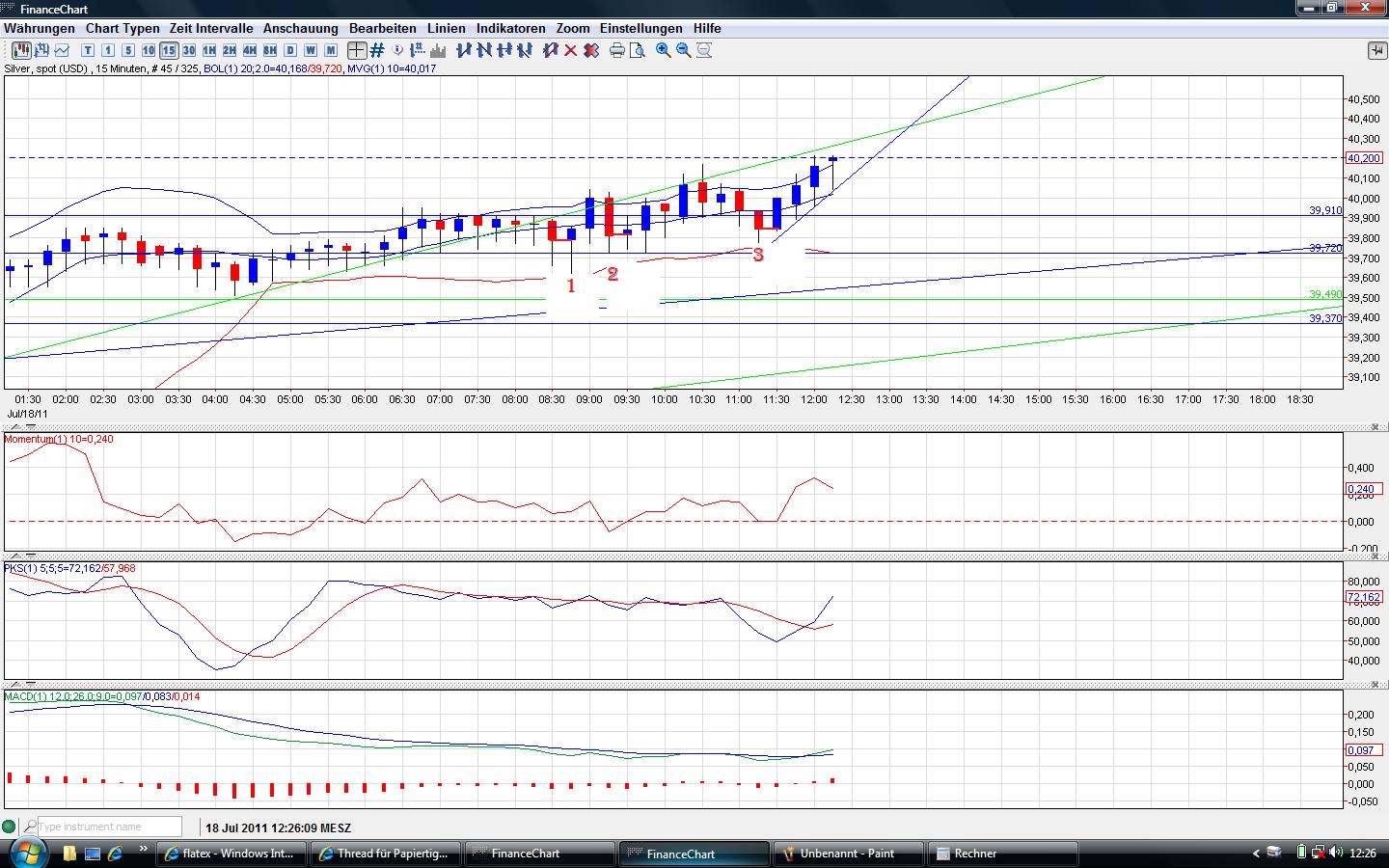This screenshot has height=868, width=1389.
Task: Set interval to monthly (M)
Action: coord(331,50)
